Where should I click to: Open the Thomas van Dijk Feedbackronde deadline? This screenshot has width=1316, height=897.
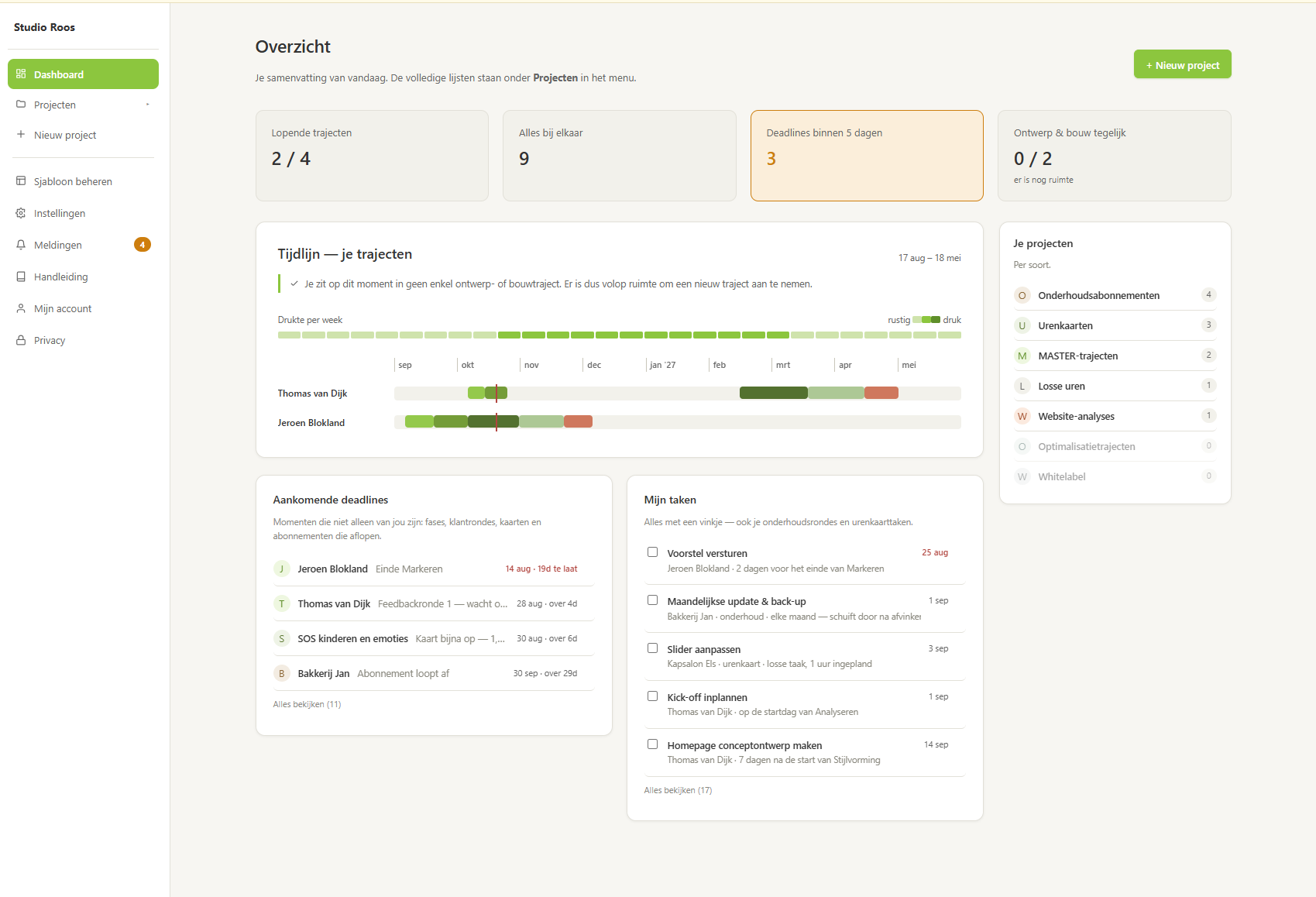434,603
